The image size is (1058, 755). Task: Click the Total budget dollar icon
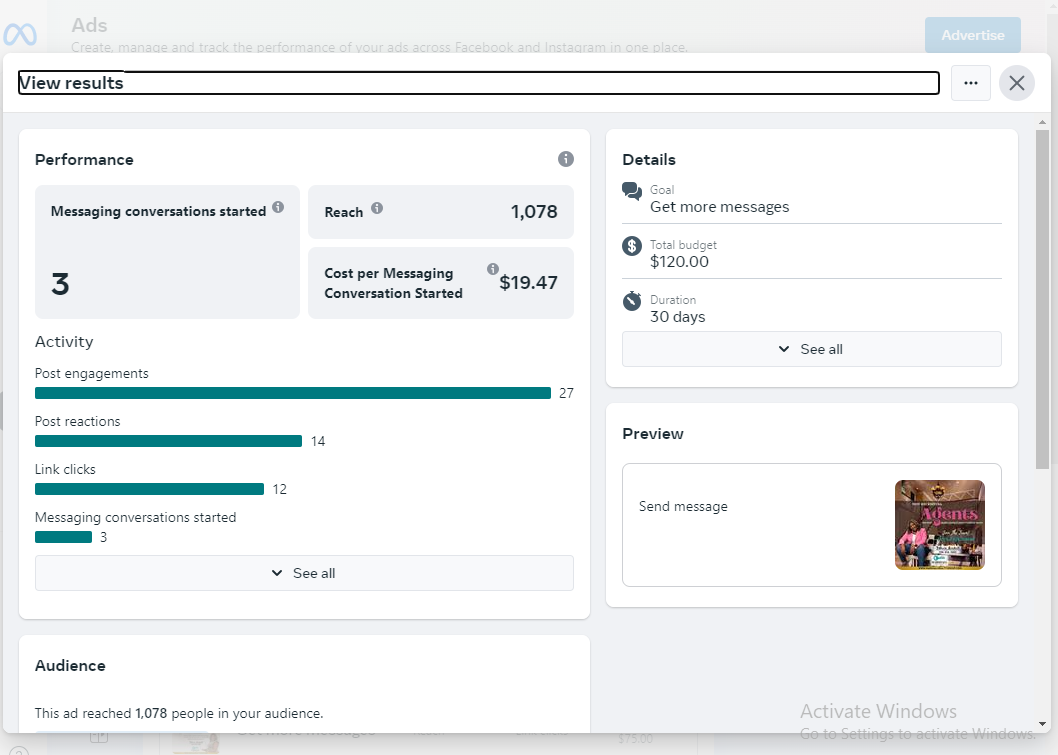tap(632, 246)
